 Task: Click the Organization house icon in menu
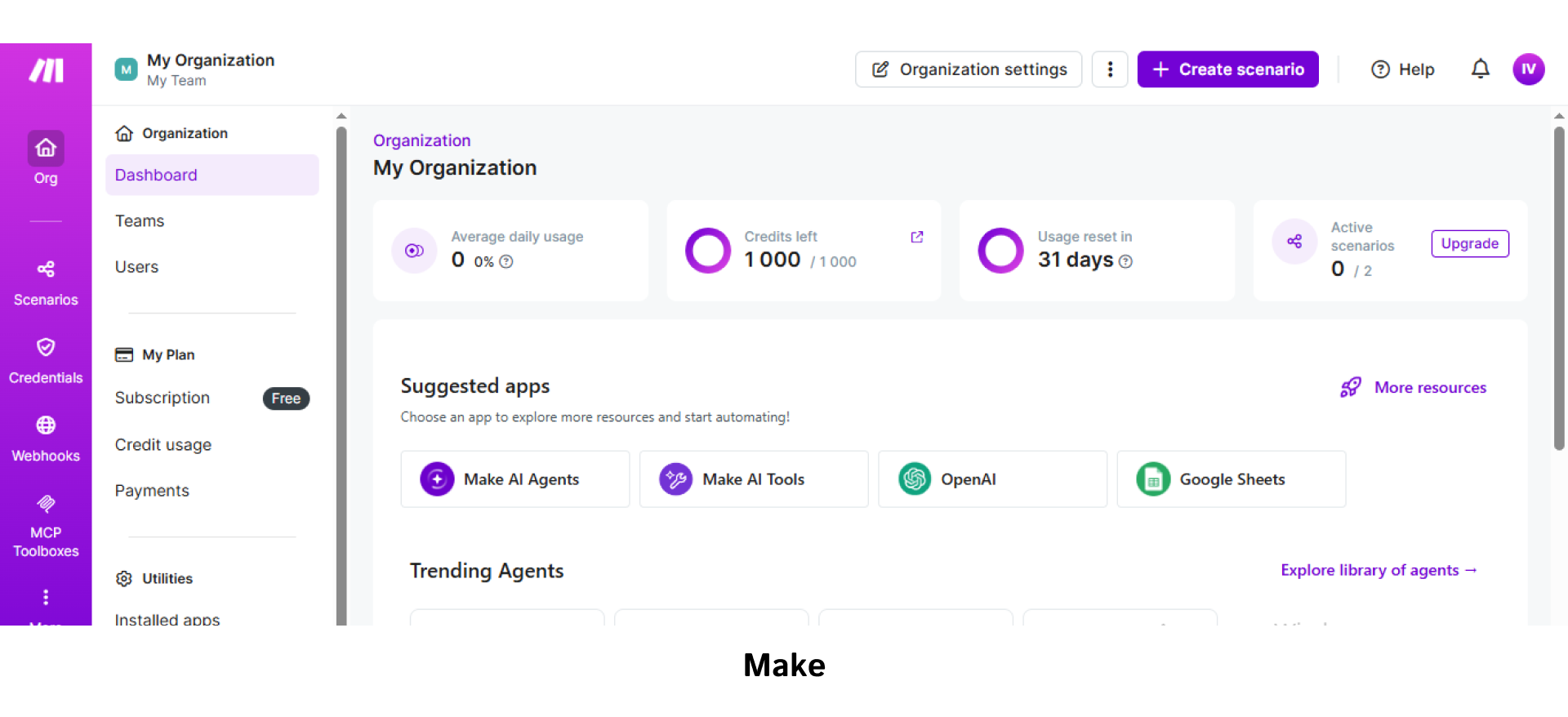[124, 133]
